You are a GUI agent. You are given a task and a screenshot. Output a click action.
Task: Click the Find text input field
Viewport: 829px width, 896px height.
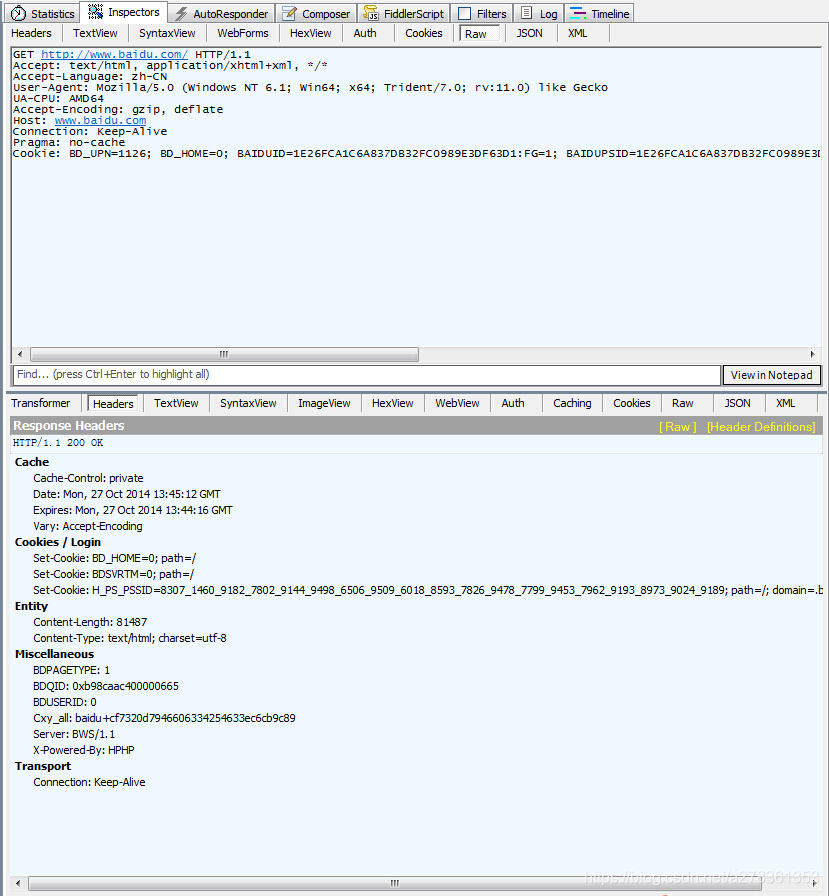366,375
